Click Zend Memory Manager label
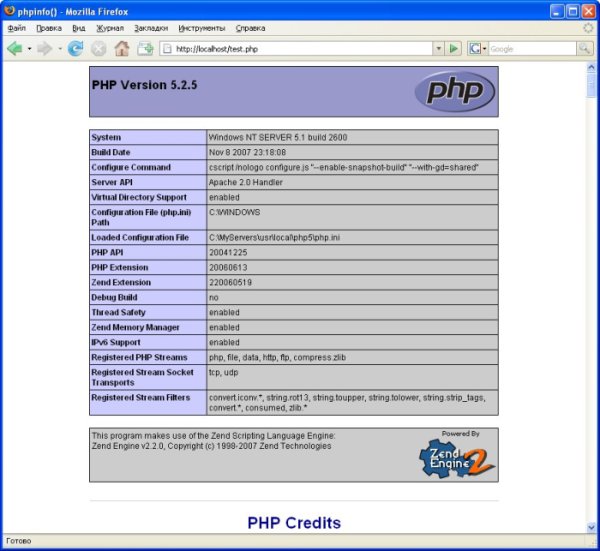The width and height of the screenshot is (600, 551). coord(135,327)
